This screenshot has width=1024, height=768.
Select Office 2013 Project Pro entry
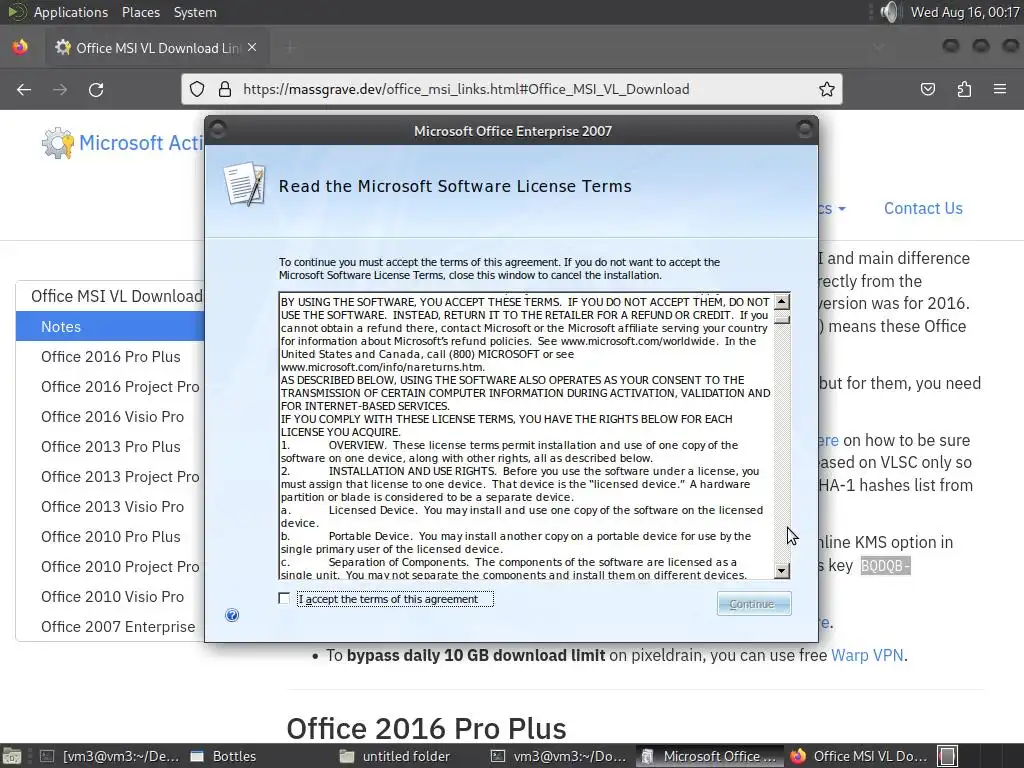(x=120, y=477)
